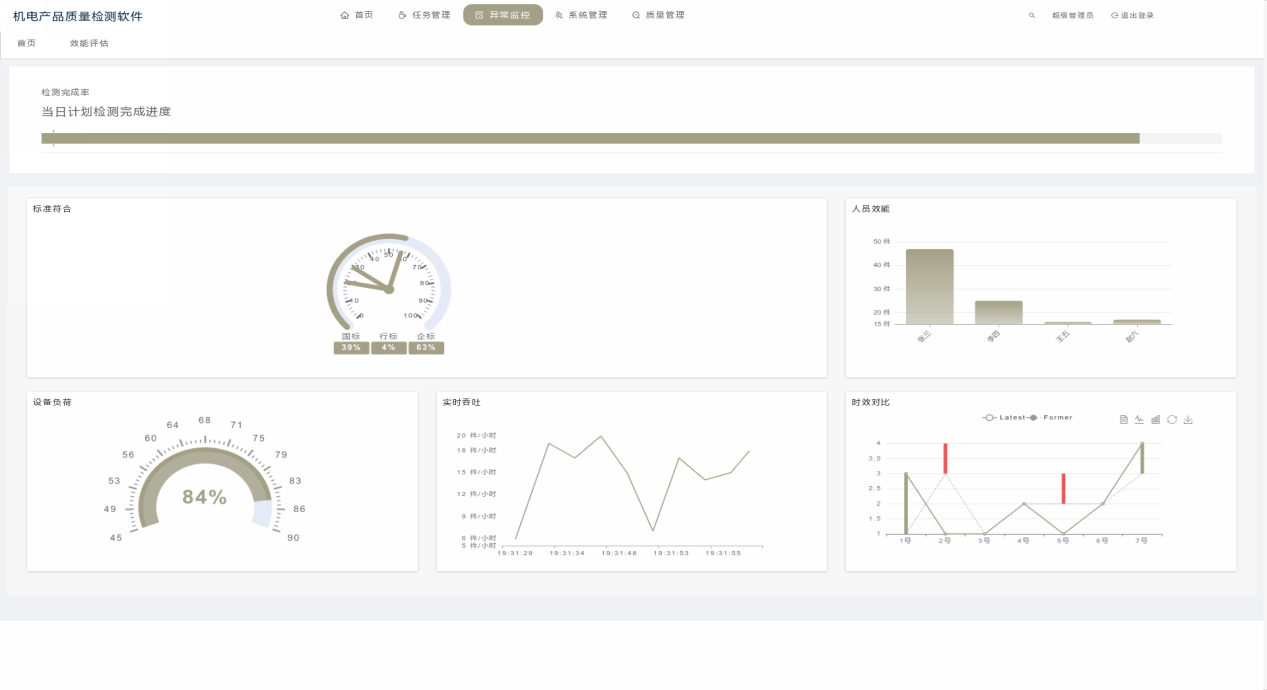This screenshot has height=690, width=1267.
Task: Switch to the 首页 sub tab
Action: 27,44
